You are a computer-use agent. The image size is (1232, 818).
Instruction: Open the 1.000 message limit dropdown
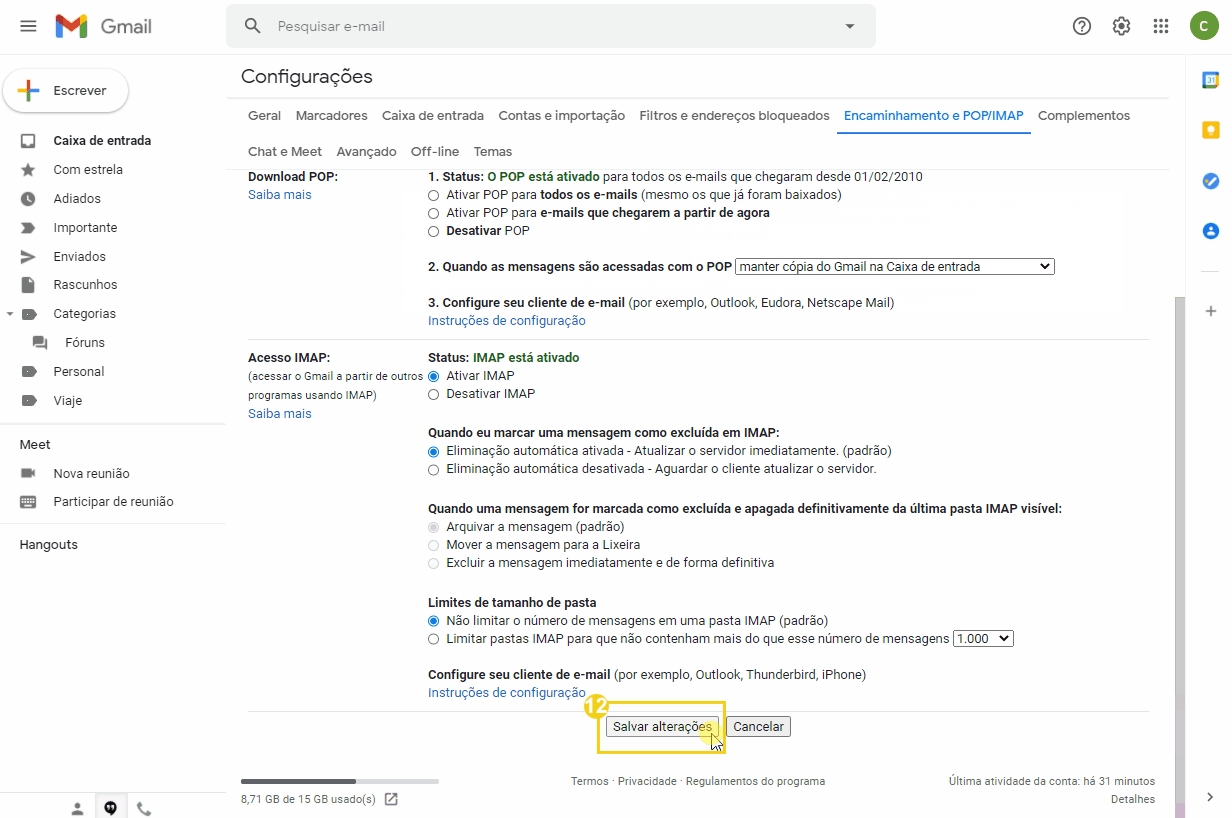point(983,639)
